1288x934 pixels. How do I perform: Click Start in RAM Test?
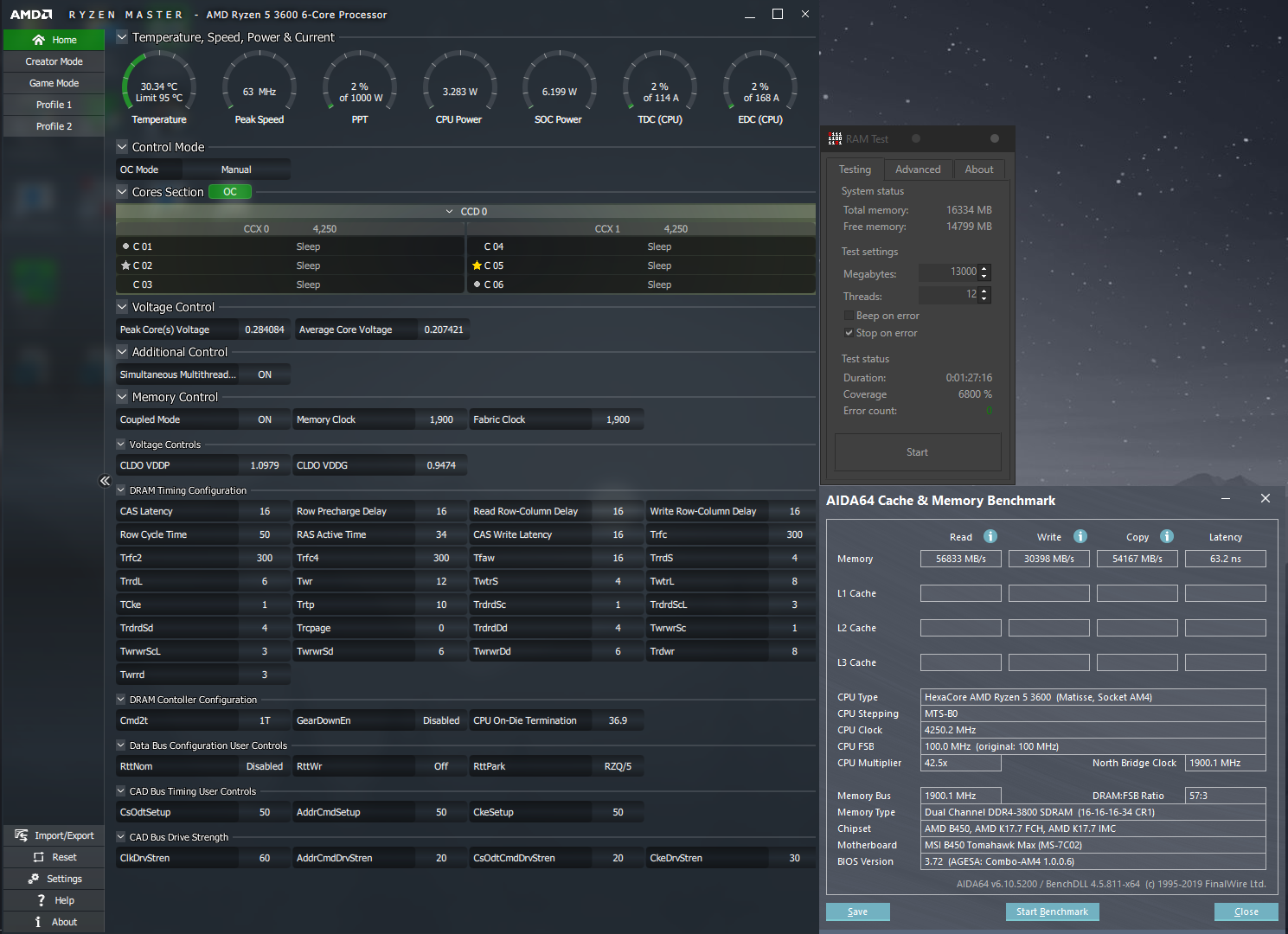pyautogui.click(x=918, y=452)
